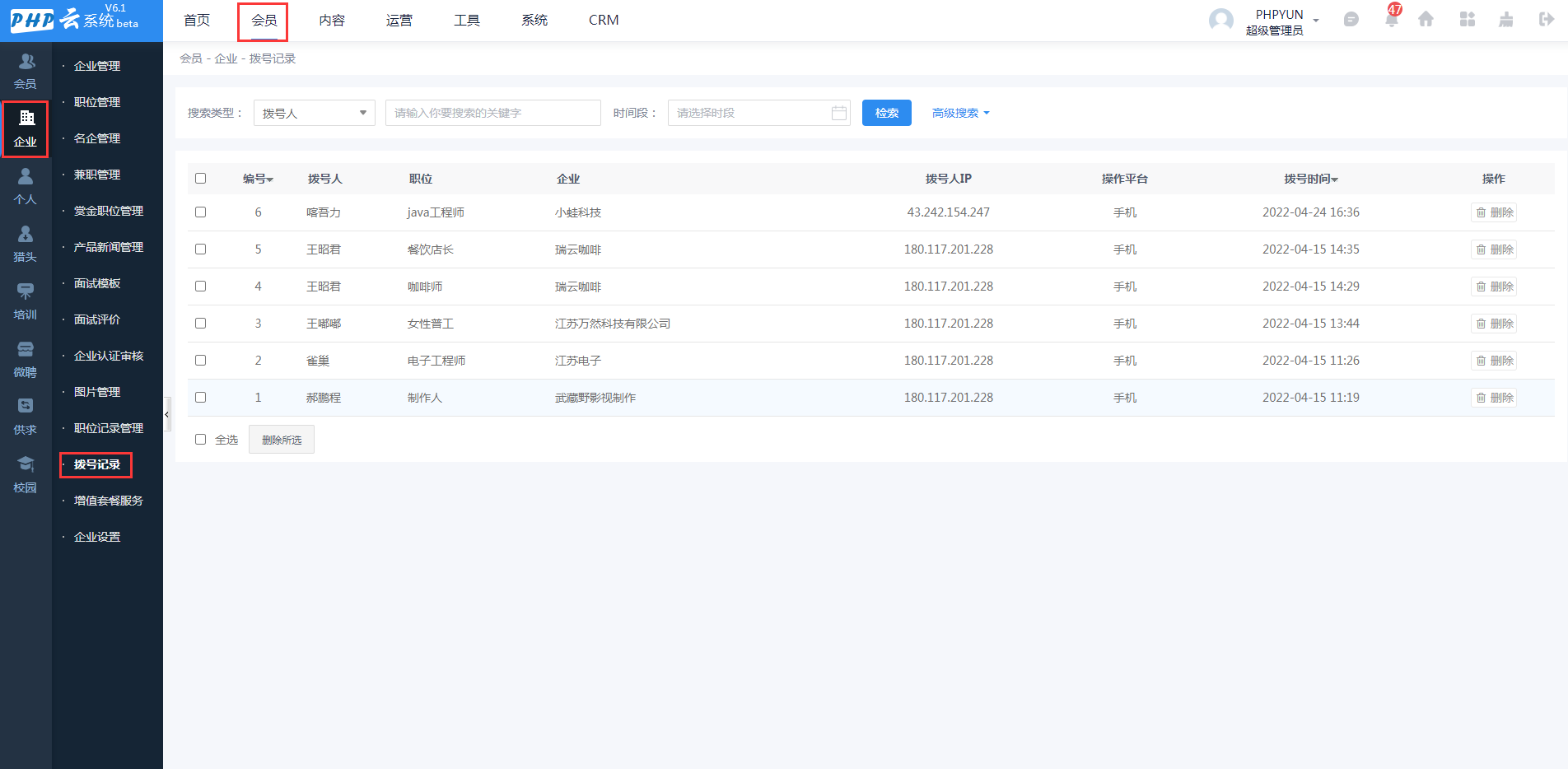1568x769 pixels.
Task: Switch to CRM top menu
Action: click(x=604, y=21)
